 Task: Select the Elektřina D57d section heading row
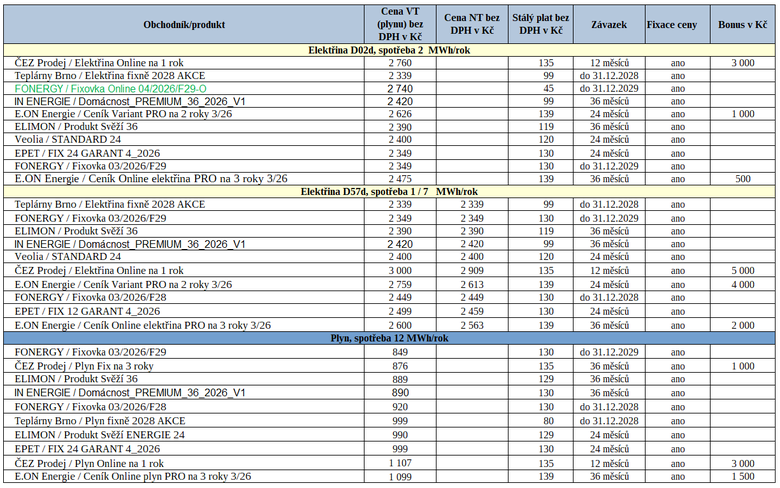tap(389, 191)
